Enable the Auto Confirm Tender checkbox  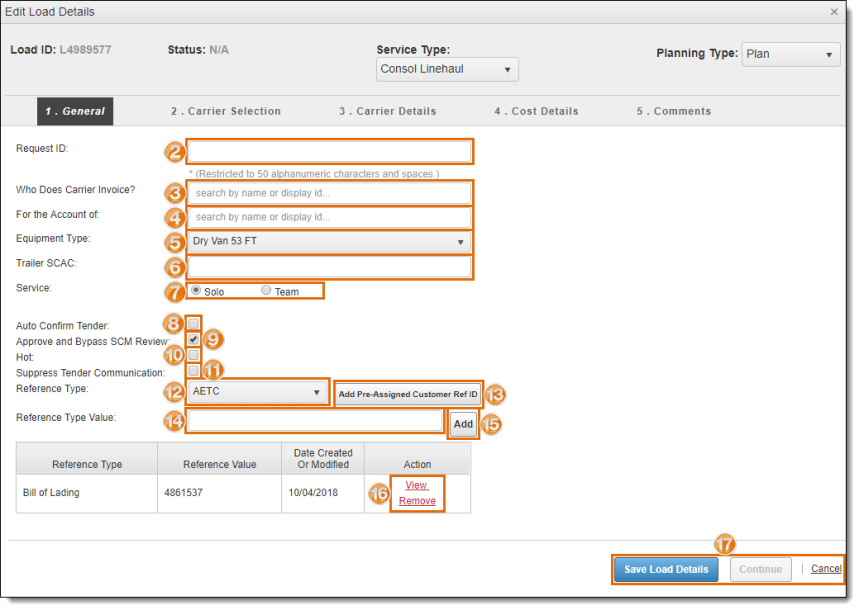point(193,323)
